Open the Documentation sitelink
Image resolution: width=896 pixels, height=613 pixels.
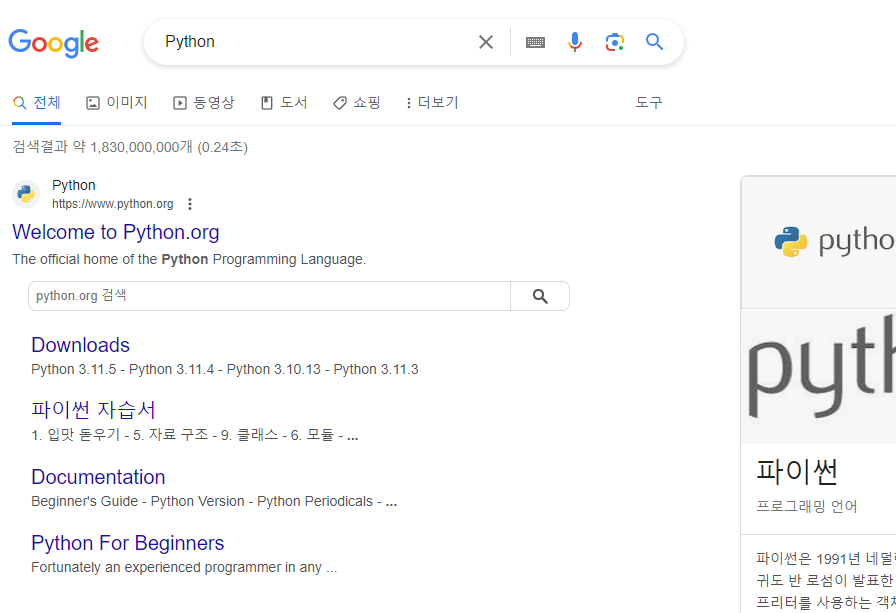coord(98,477)
